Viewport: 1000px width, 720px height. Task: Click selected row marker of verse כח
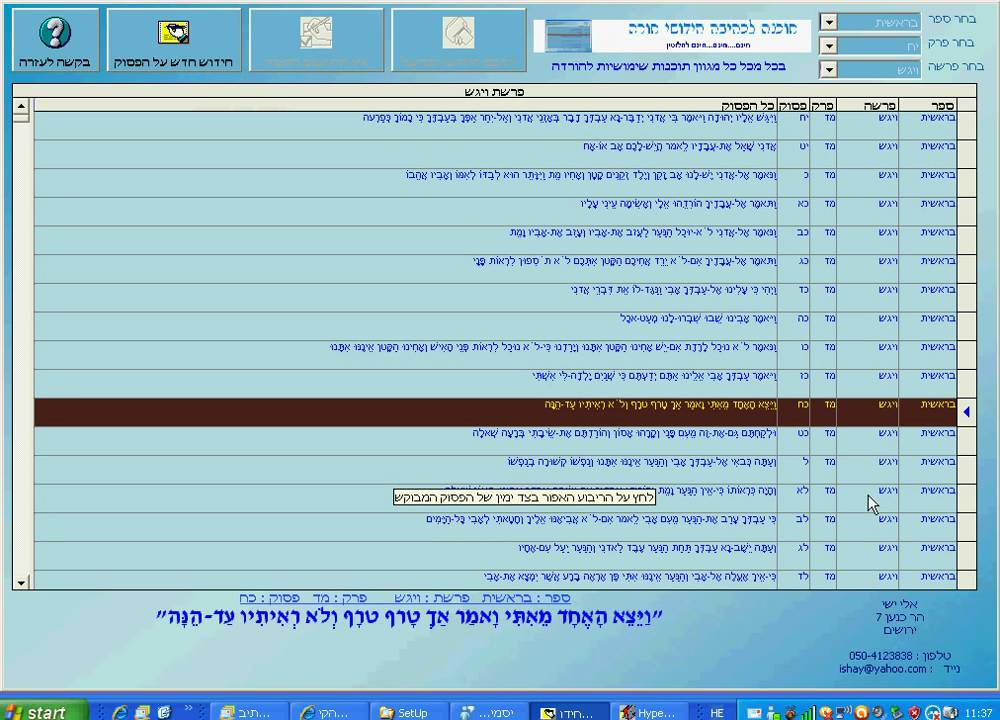point(966,413)
